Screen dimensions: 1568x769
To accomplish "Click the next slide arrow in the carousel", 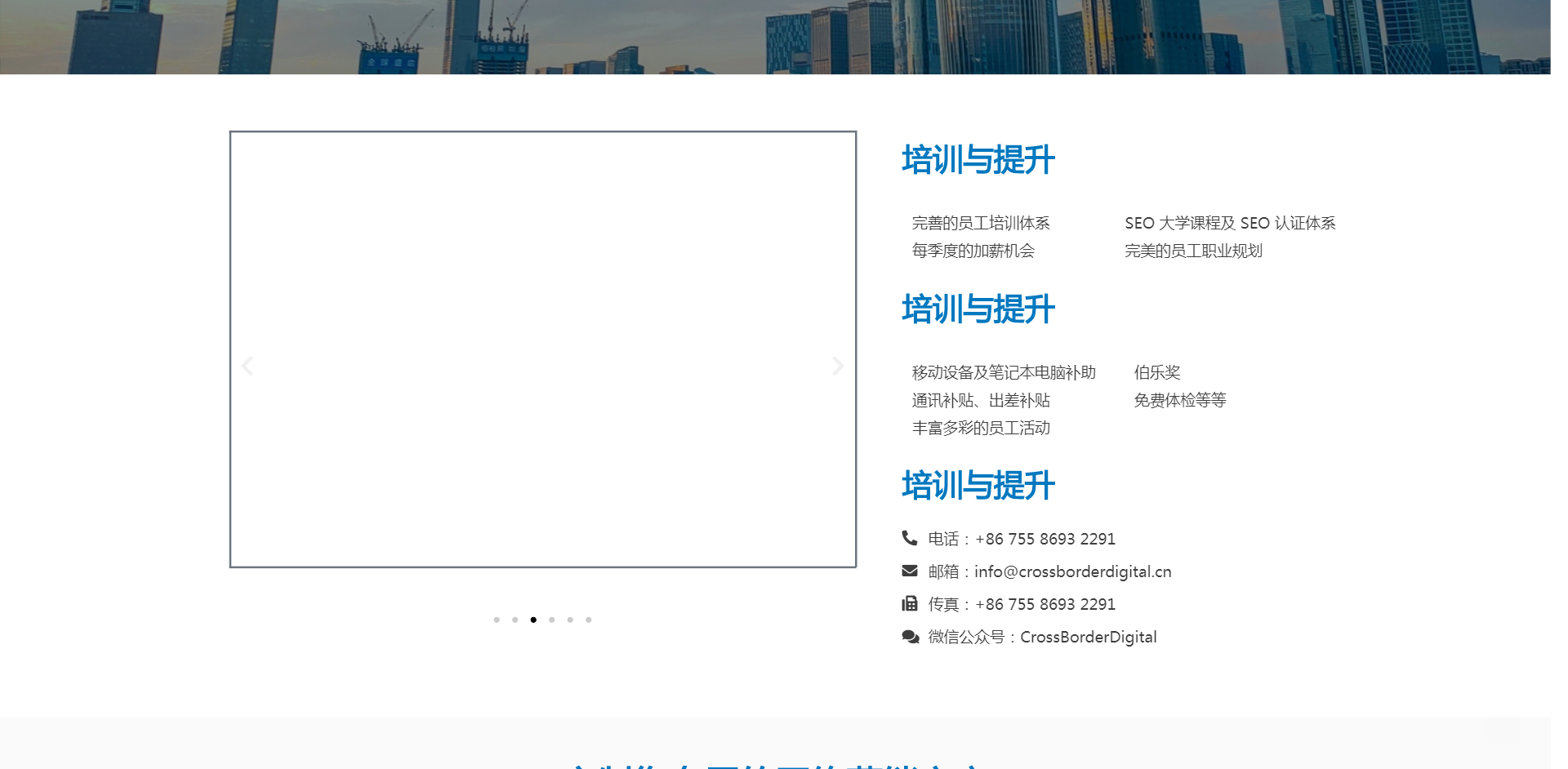I will tap(837, 367).
